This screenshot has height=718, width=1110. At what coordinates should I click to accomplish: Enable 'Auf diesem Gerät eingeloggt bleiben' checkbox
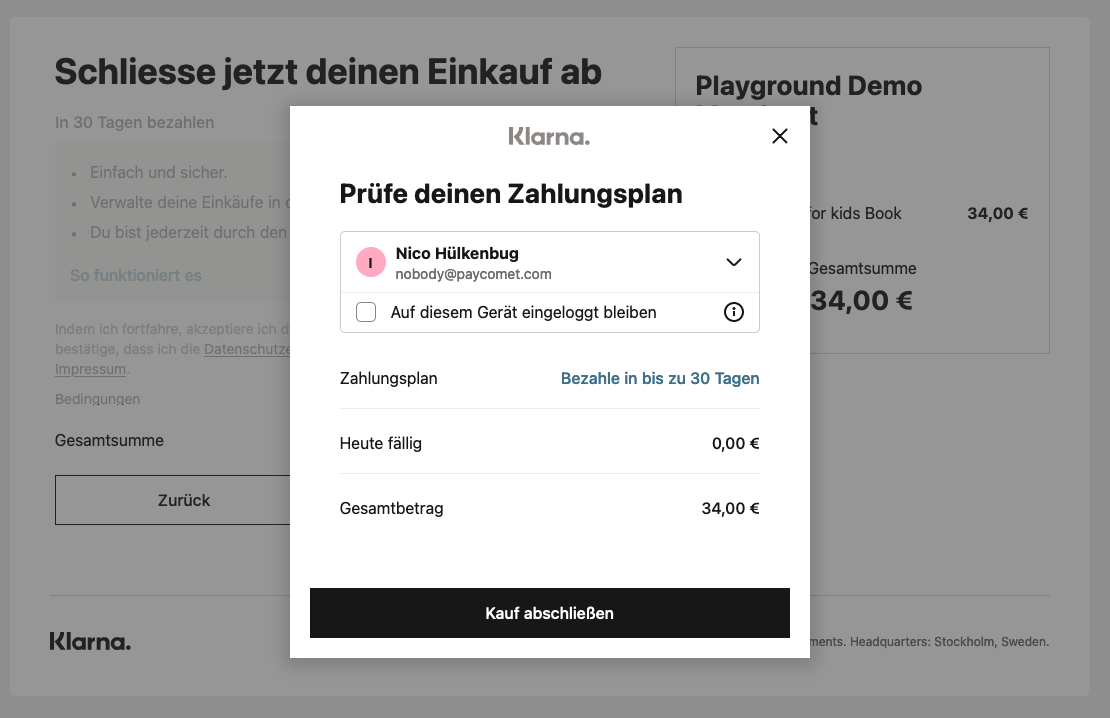click(366, 312)
